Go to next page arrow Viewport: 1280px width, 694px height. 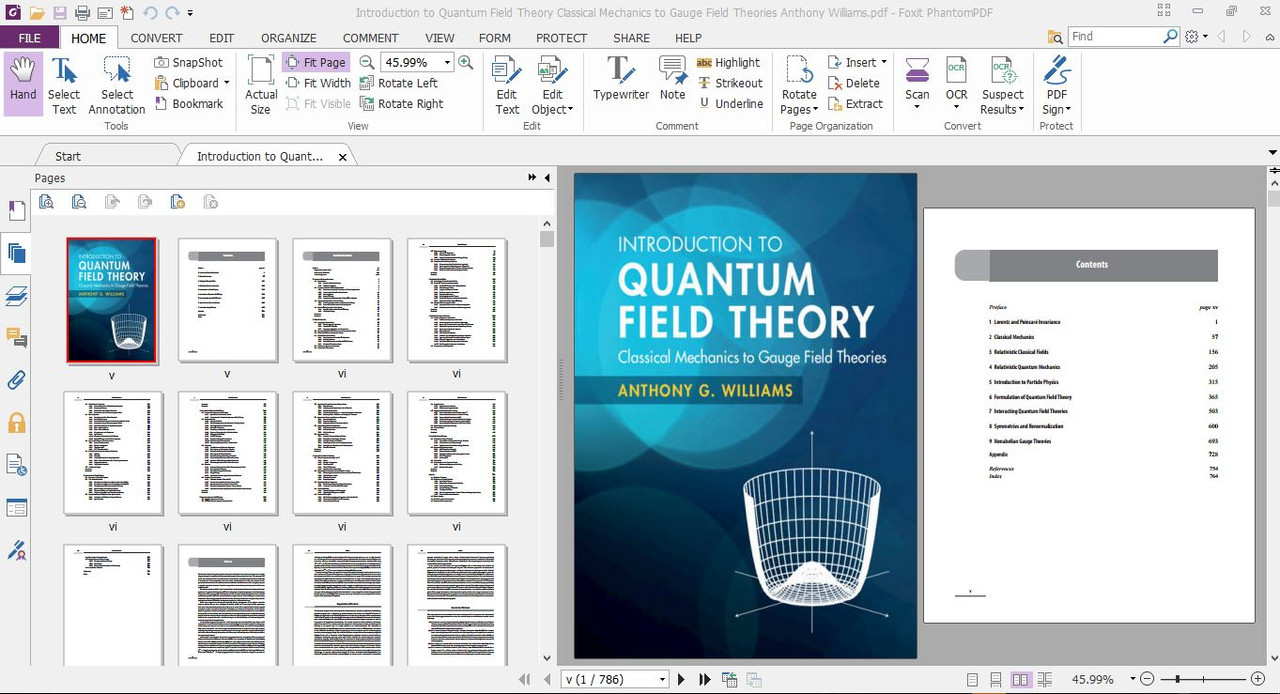point(681,679)
